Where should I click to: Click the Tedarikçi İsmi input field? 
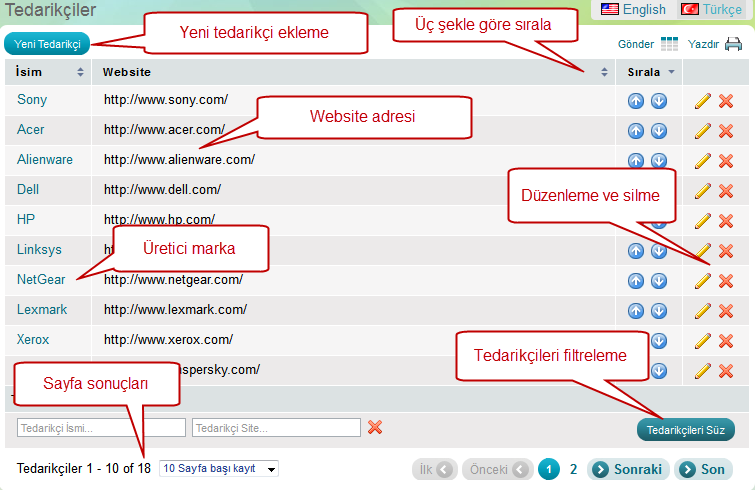click(101, 427)
